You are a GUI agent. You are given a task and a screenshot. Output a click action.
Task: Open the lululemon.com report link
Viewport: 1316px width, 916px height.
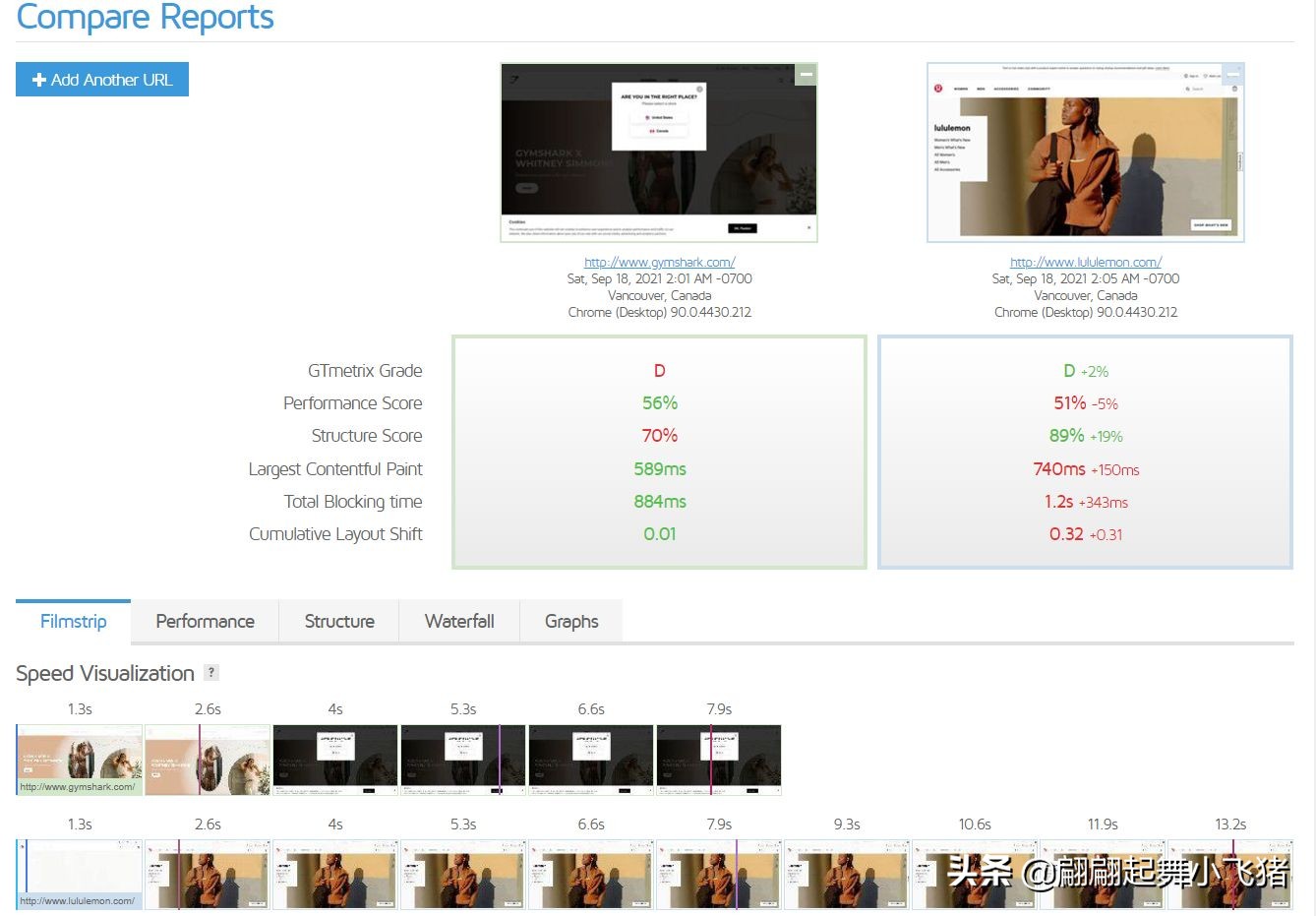pyautogui.click(x=1086, y=262)
